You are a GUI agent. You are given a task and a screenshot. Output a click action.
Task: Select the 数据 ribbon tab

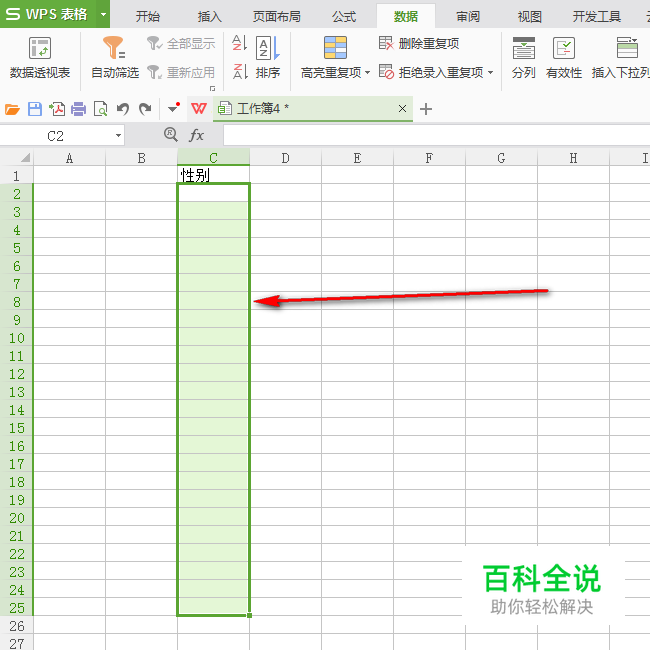click(406, 17)
